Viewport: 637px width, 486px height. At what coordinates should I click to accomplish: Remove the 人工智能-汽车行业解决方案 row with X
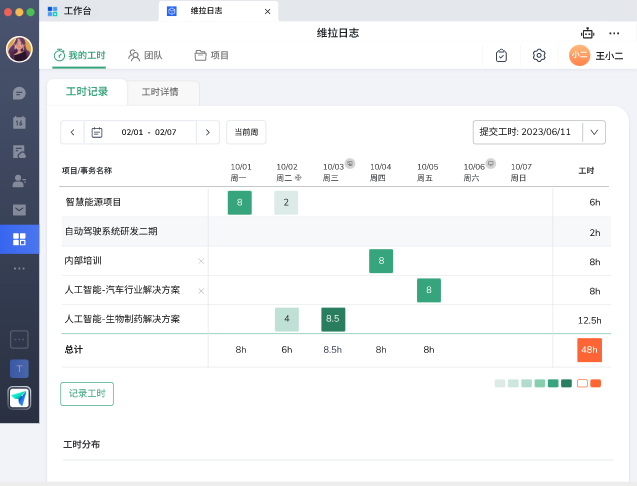click(201, 291)
